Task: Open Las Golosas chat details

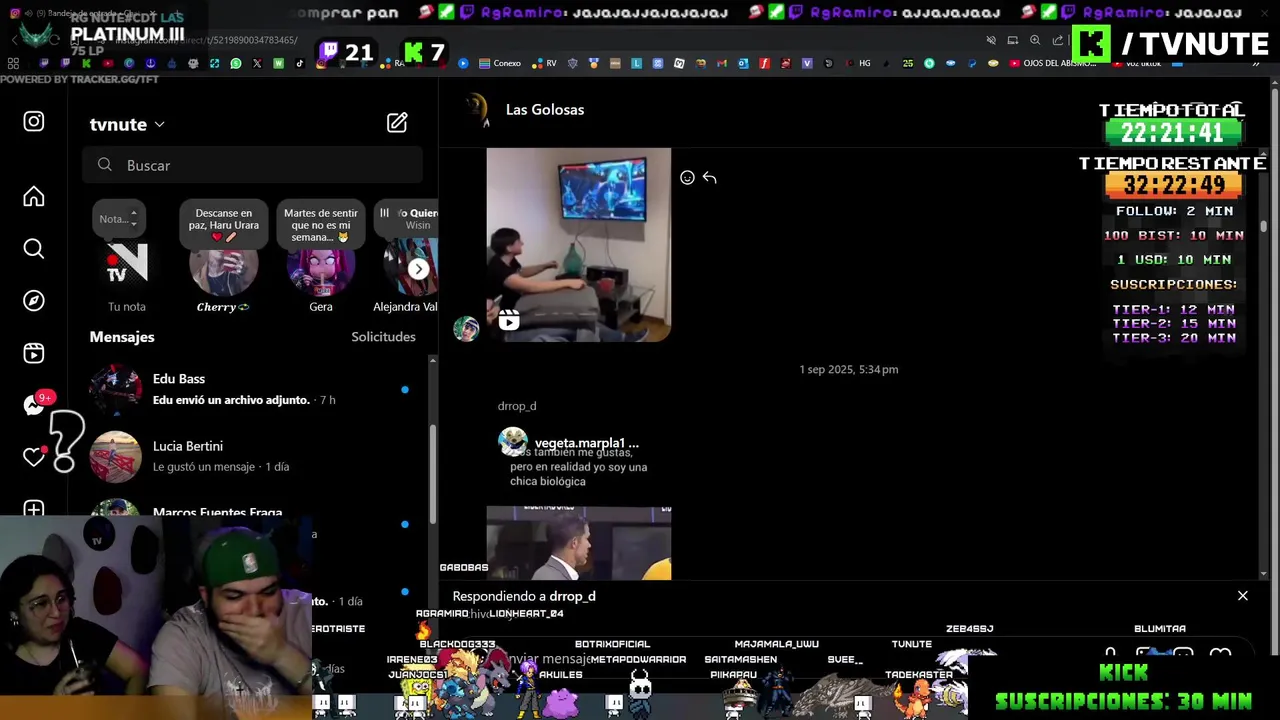Action: [545, 110]
